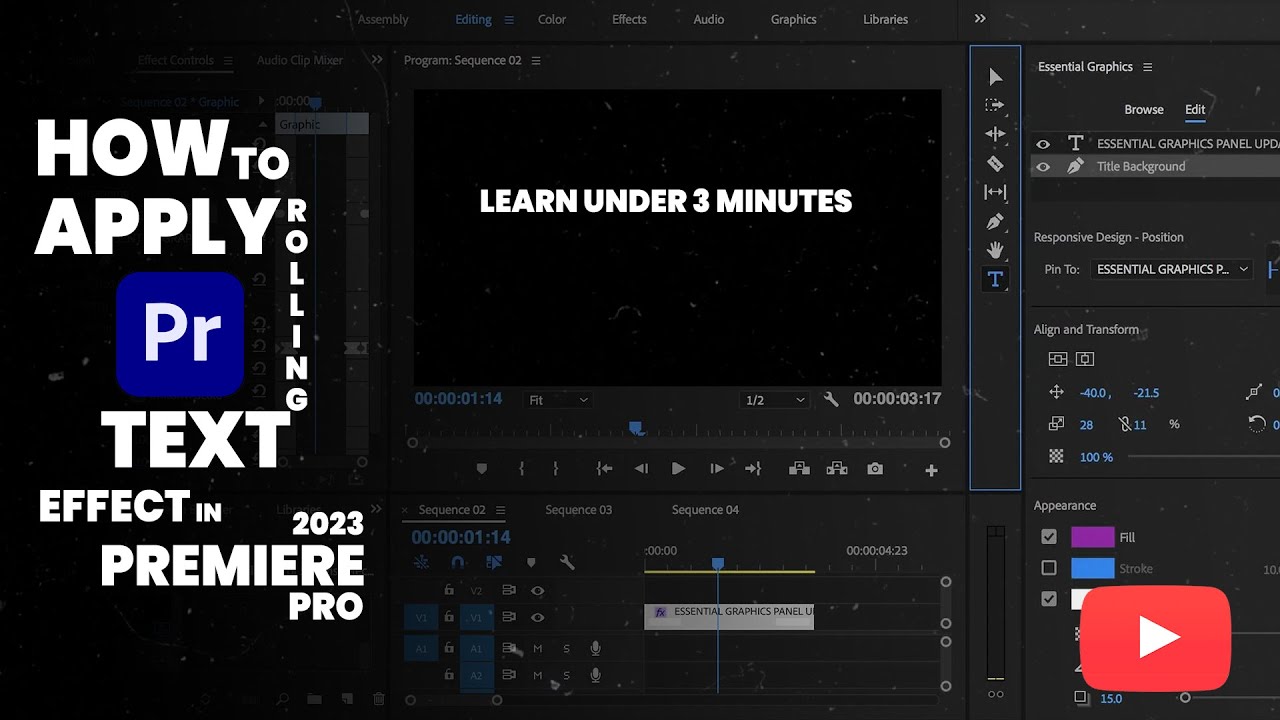Go to In point in monitor
1280x720 pixels.
(604, 469)
